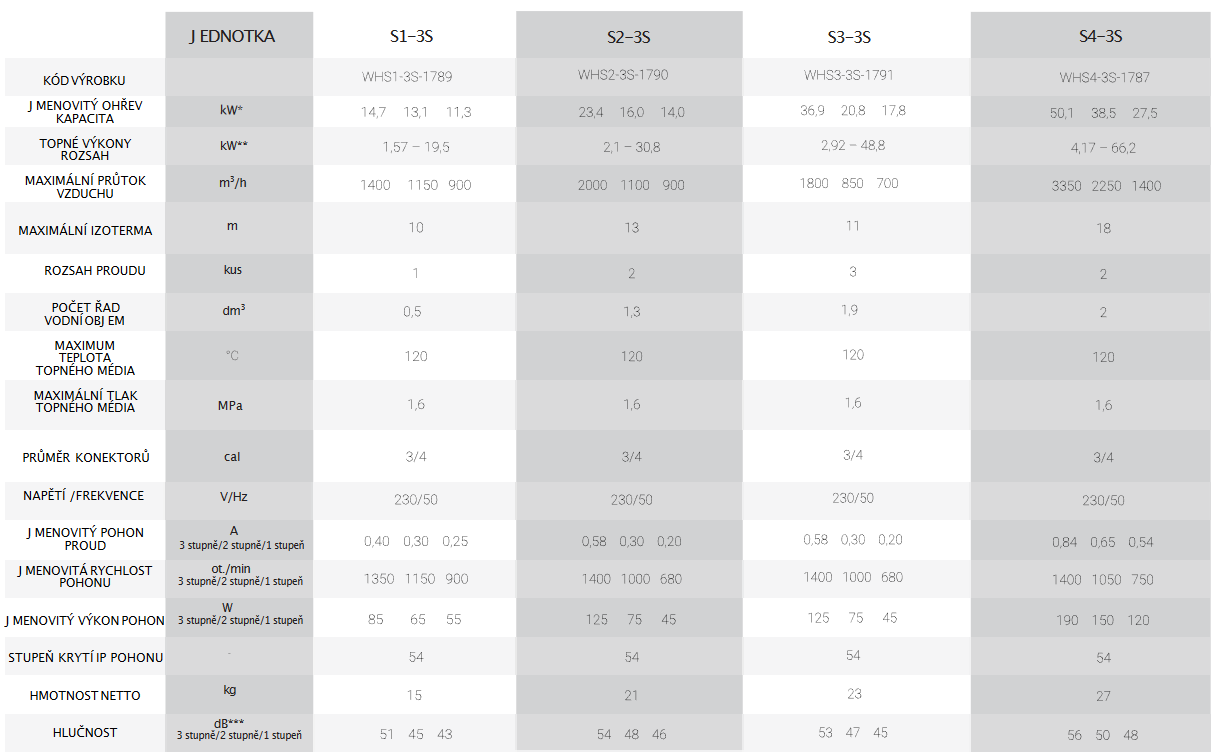Image resolution: width=1211 pixels, height=753 pixels.
Task: Select the S2-3S column header
Action: (x=629, y=38)
